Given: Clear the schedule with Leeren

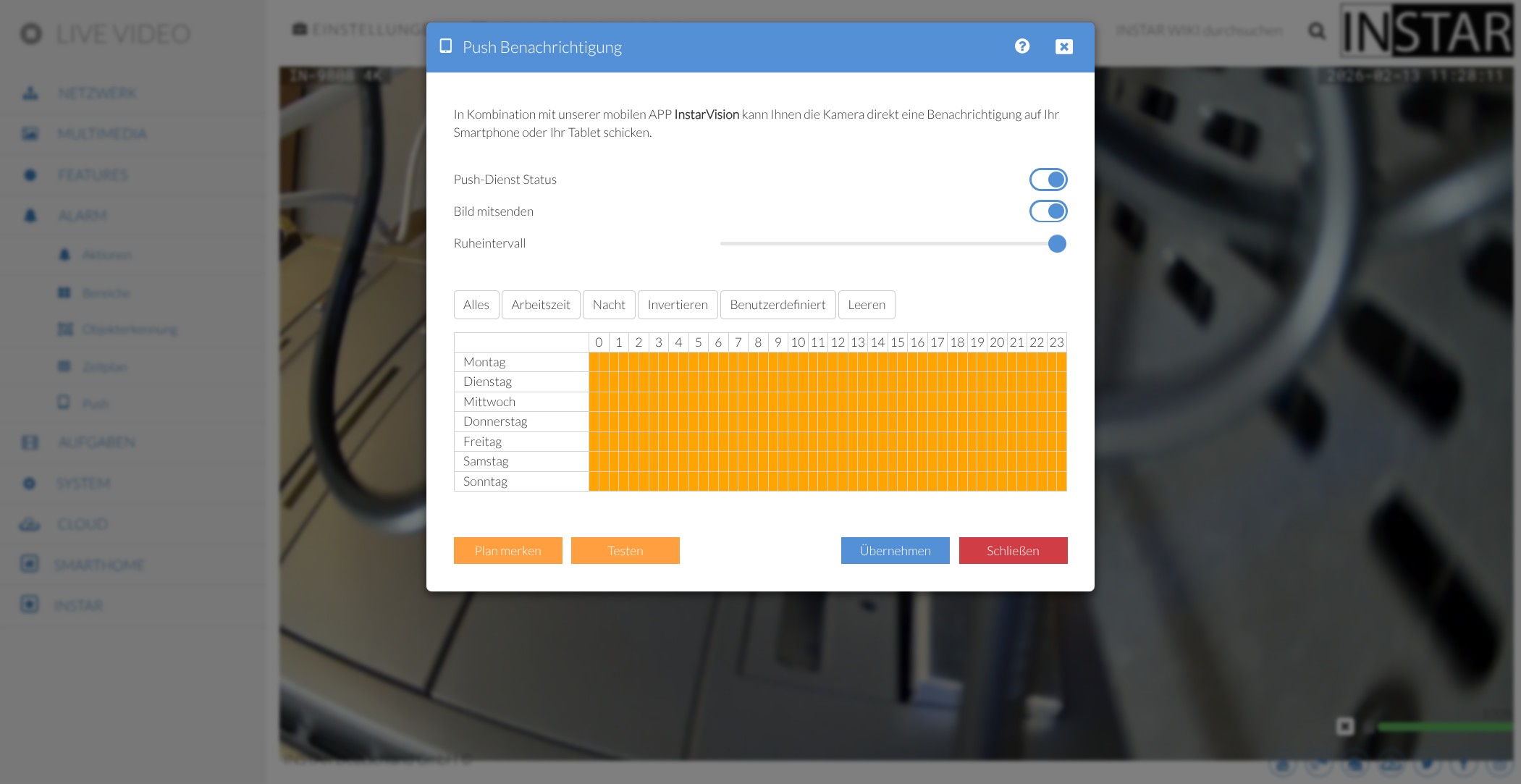Looking at the screenshot, I should [866, 305].
